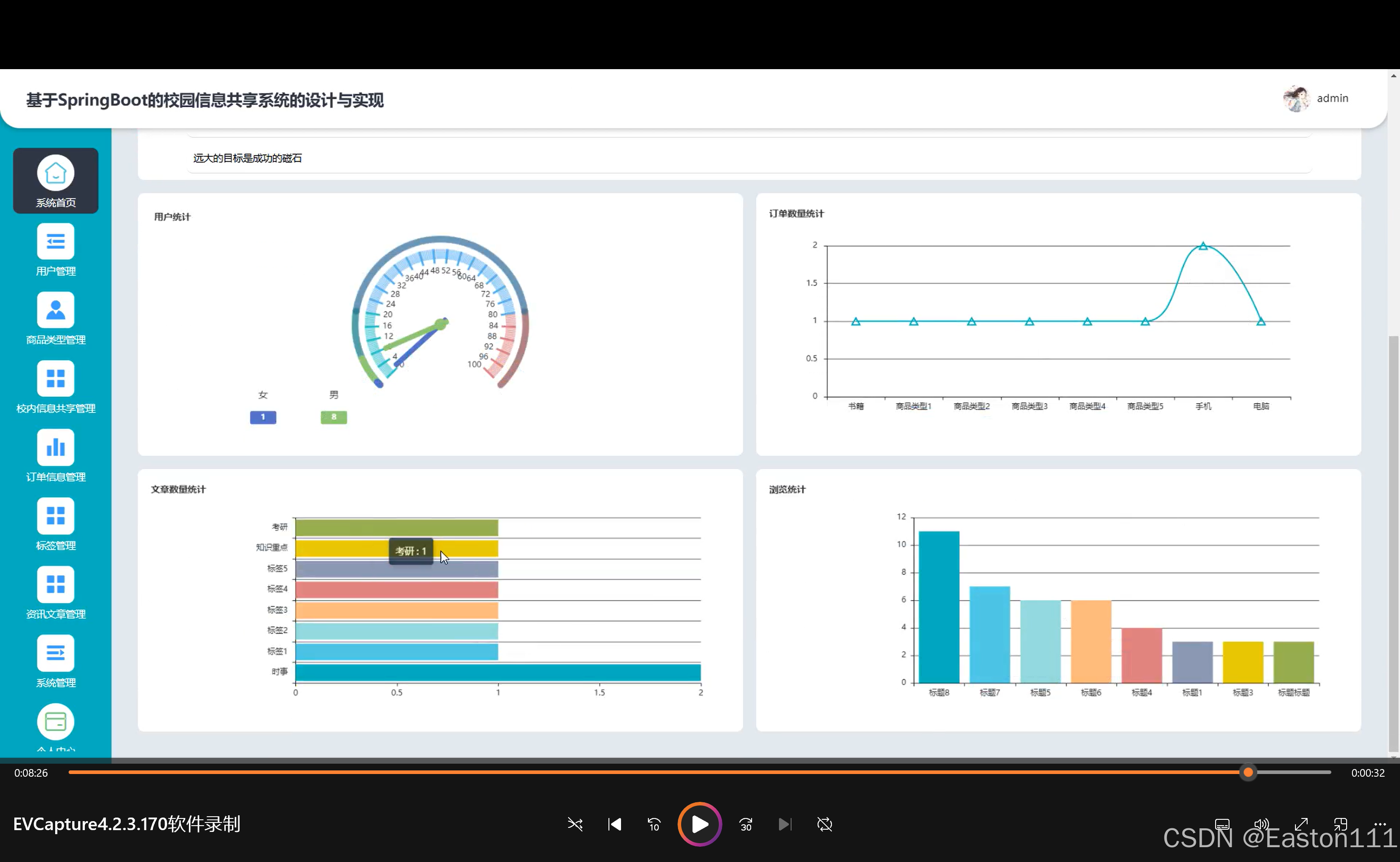Open 资讯文章管理 sidebar icon
Screen dimensions: 1400x862
click(x=55, y=585)
